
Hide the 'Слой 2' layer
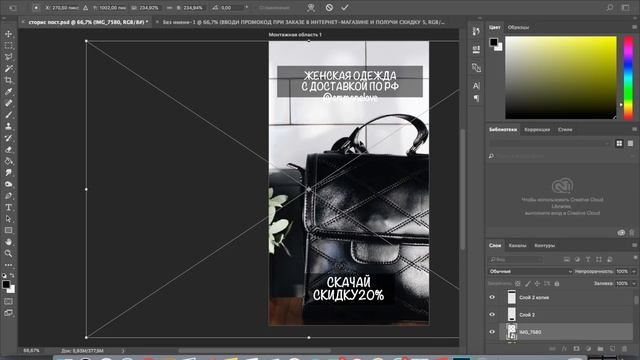492,314
